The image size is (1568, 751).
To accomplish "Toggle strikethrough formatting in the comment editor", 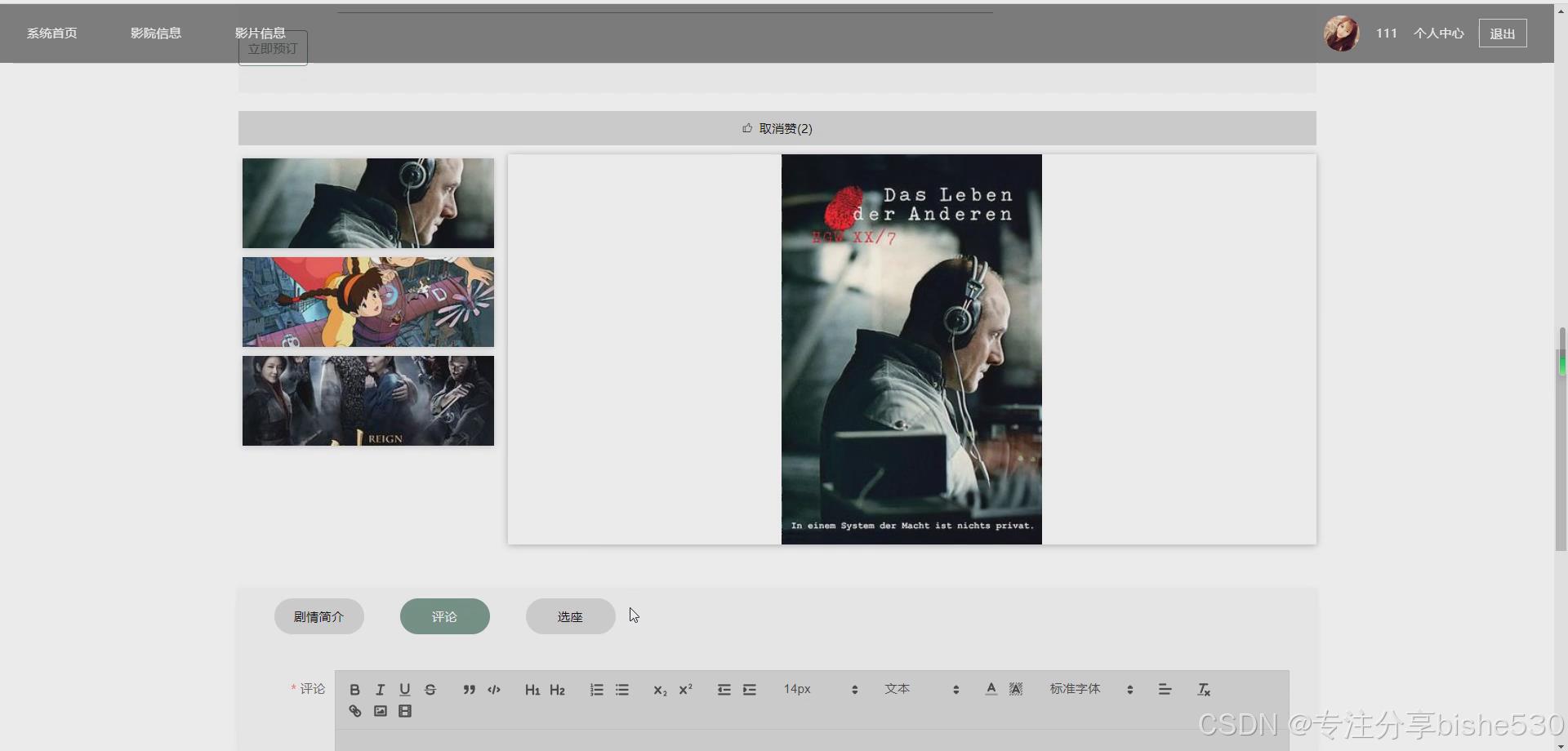I will [430, 690].
